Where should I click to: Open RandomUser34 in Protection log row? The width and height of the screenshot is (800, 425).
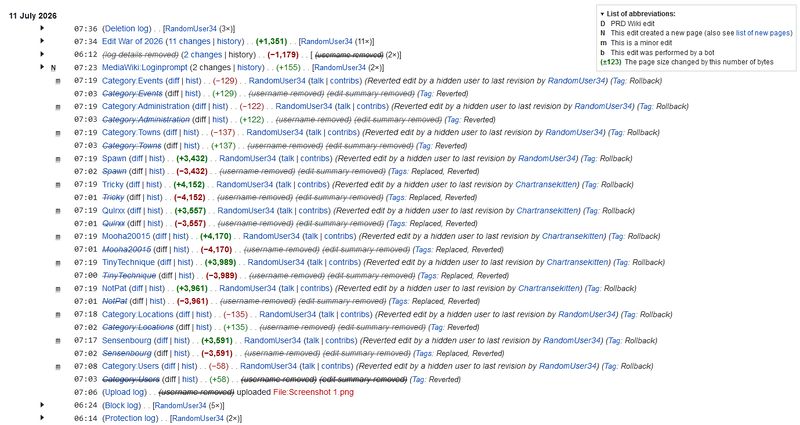[x=198, y=418]
